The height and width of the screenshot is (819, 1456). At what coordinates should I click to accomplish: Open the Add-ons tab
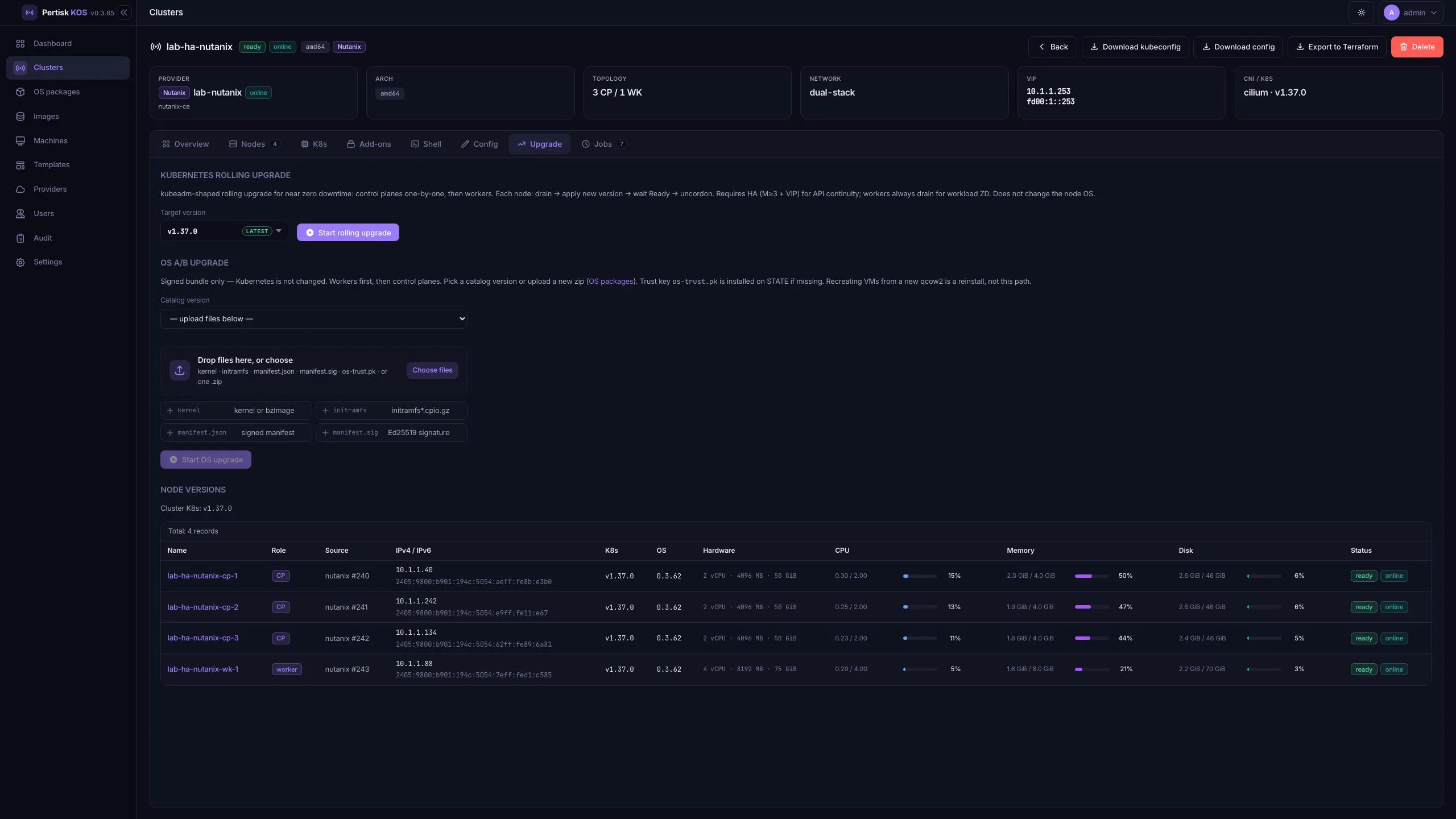pos(369,144)
